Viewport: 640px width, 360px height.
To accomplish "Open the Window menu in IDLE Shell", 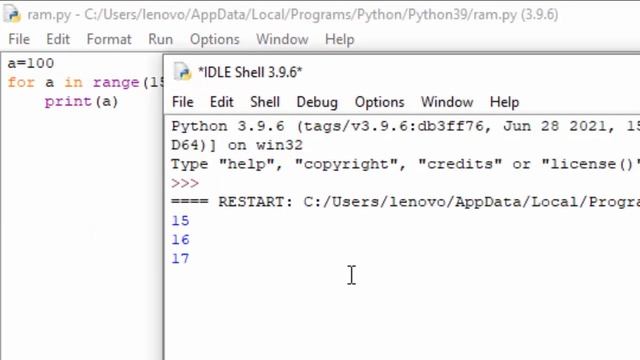I will (x=447, y=102).
